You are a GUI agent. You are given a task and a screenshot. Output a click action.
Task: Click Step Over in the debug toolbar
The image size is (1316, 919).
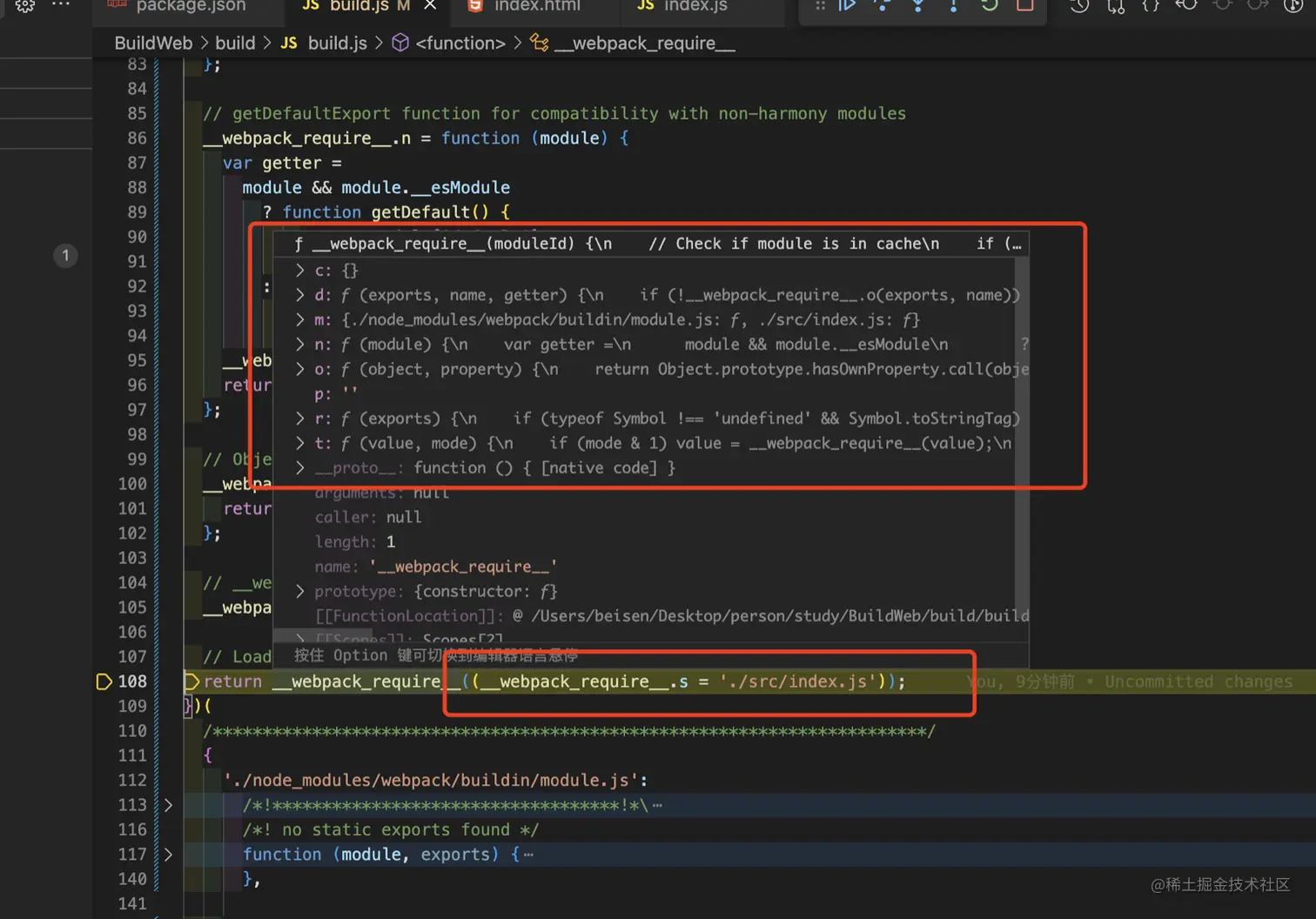[883, 5]
